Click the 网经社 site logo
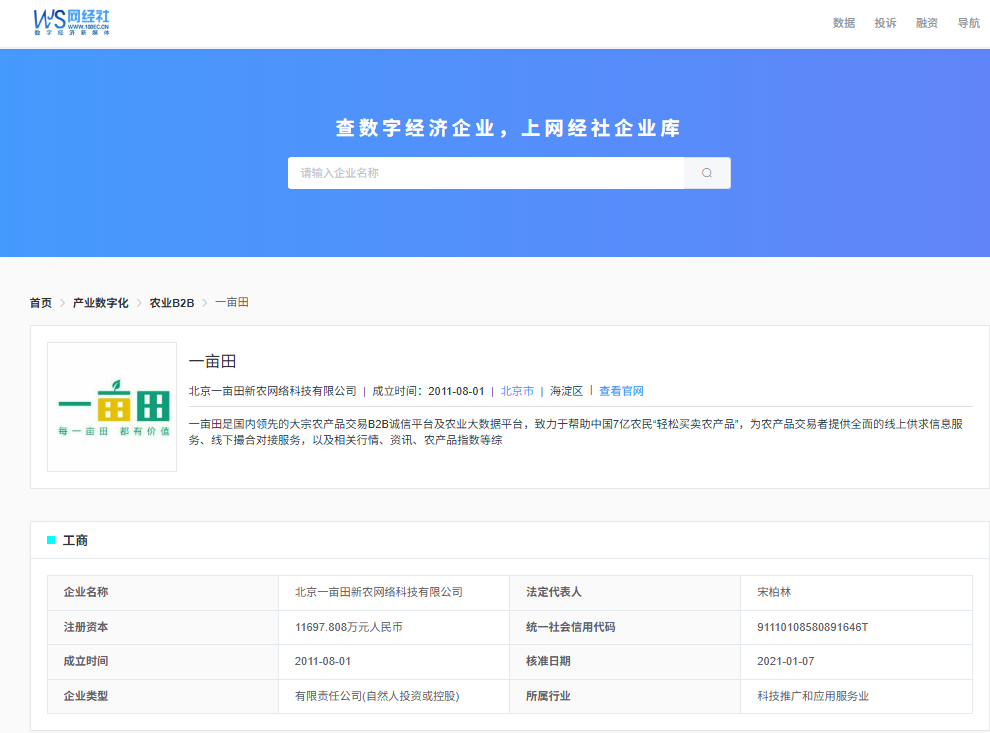Screen dimensions: 990x733 tap(71, 22)
